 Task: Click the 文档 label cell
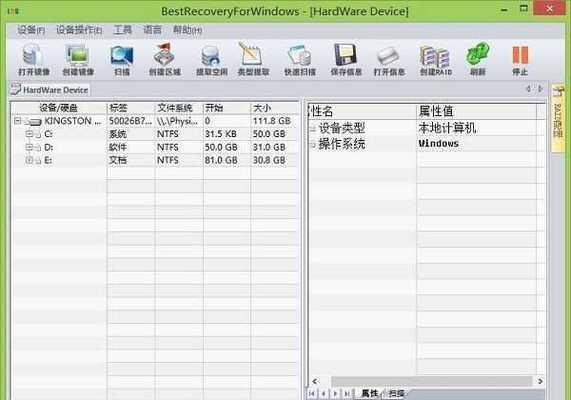coord(118,160)
